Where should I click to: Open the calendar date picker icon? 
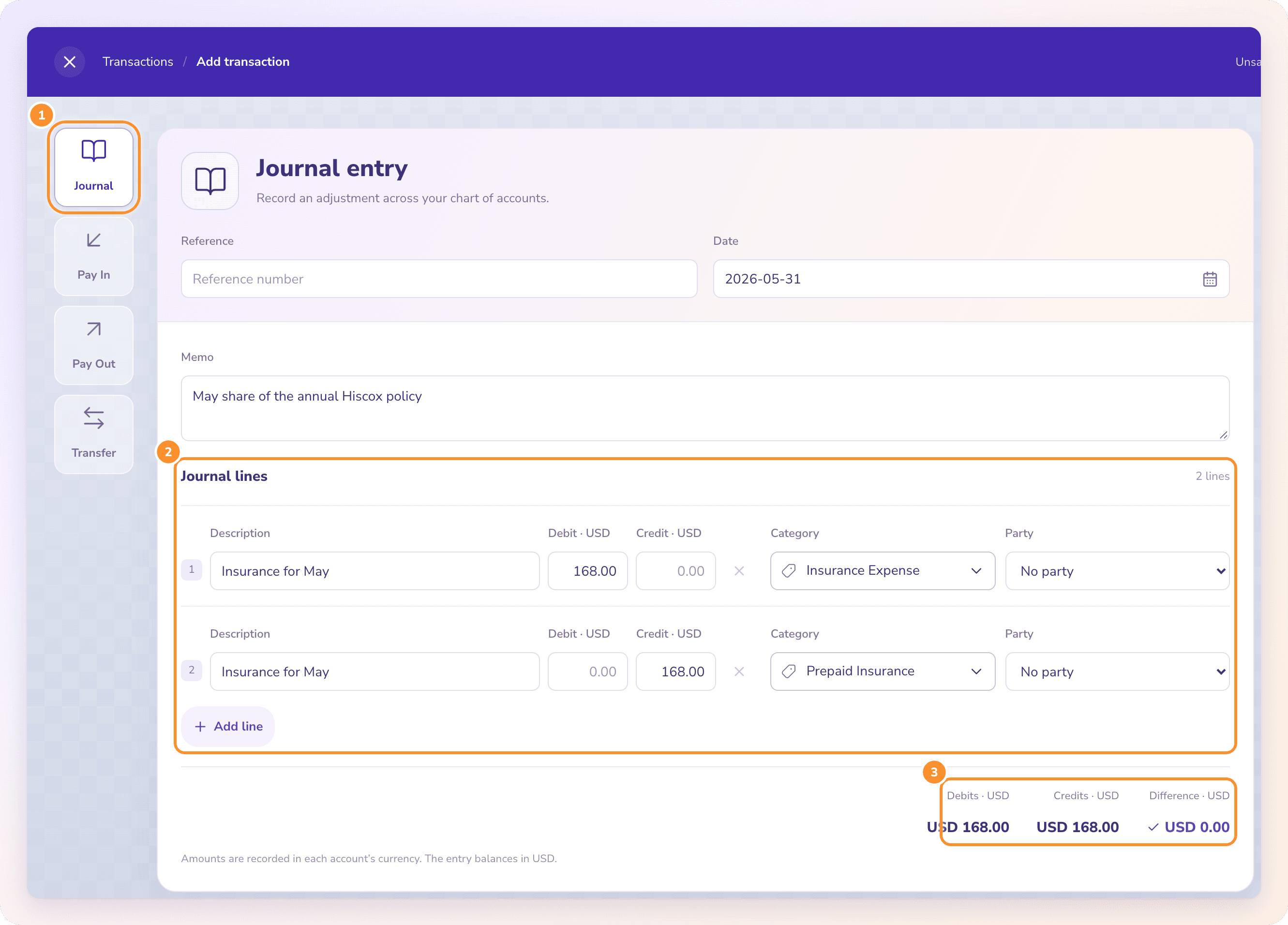coord(1210,279)
